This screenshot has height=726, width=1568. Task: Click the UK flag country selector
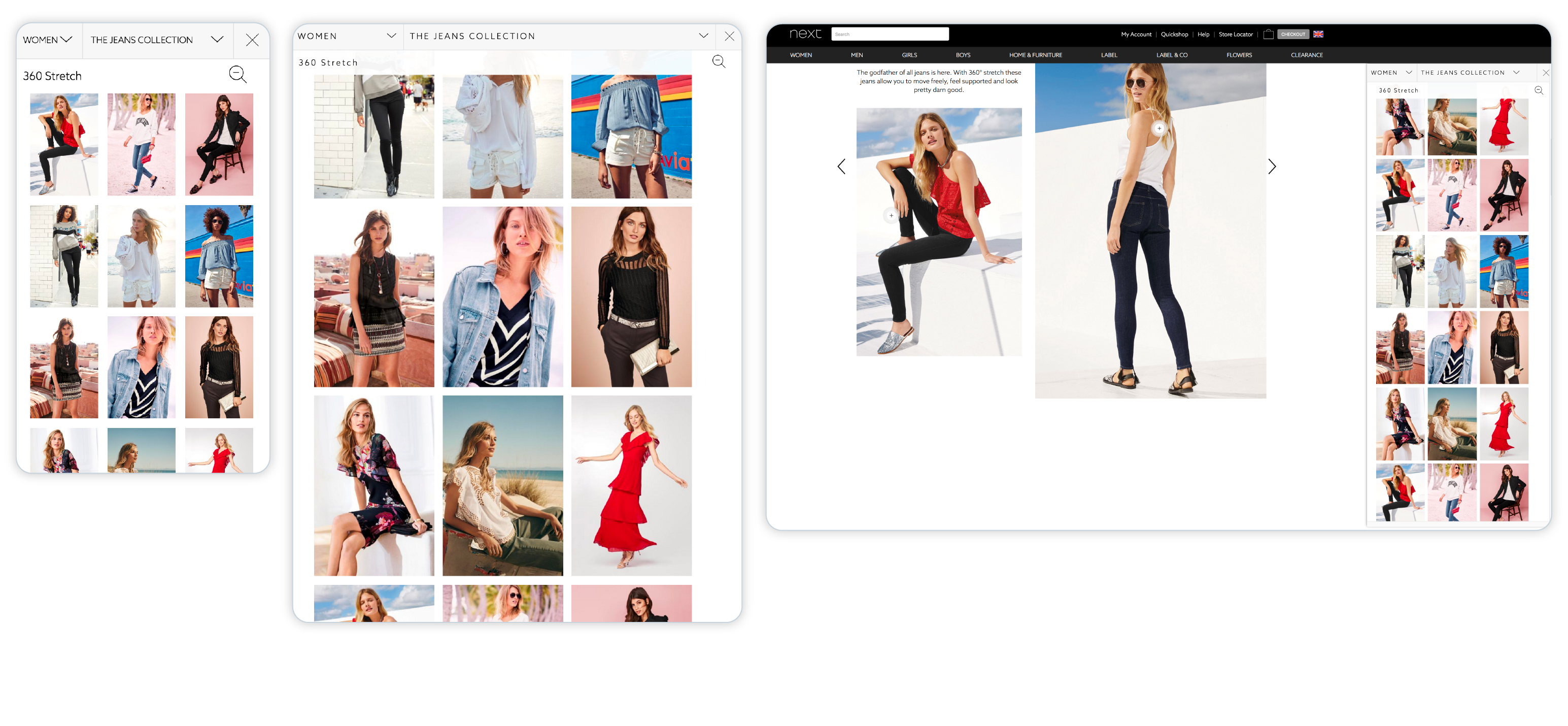pos(1318,34)
